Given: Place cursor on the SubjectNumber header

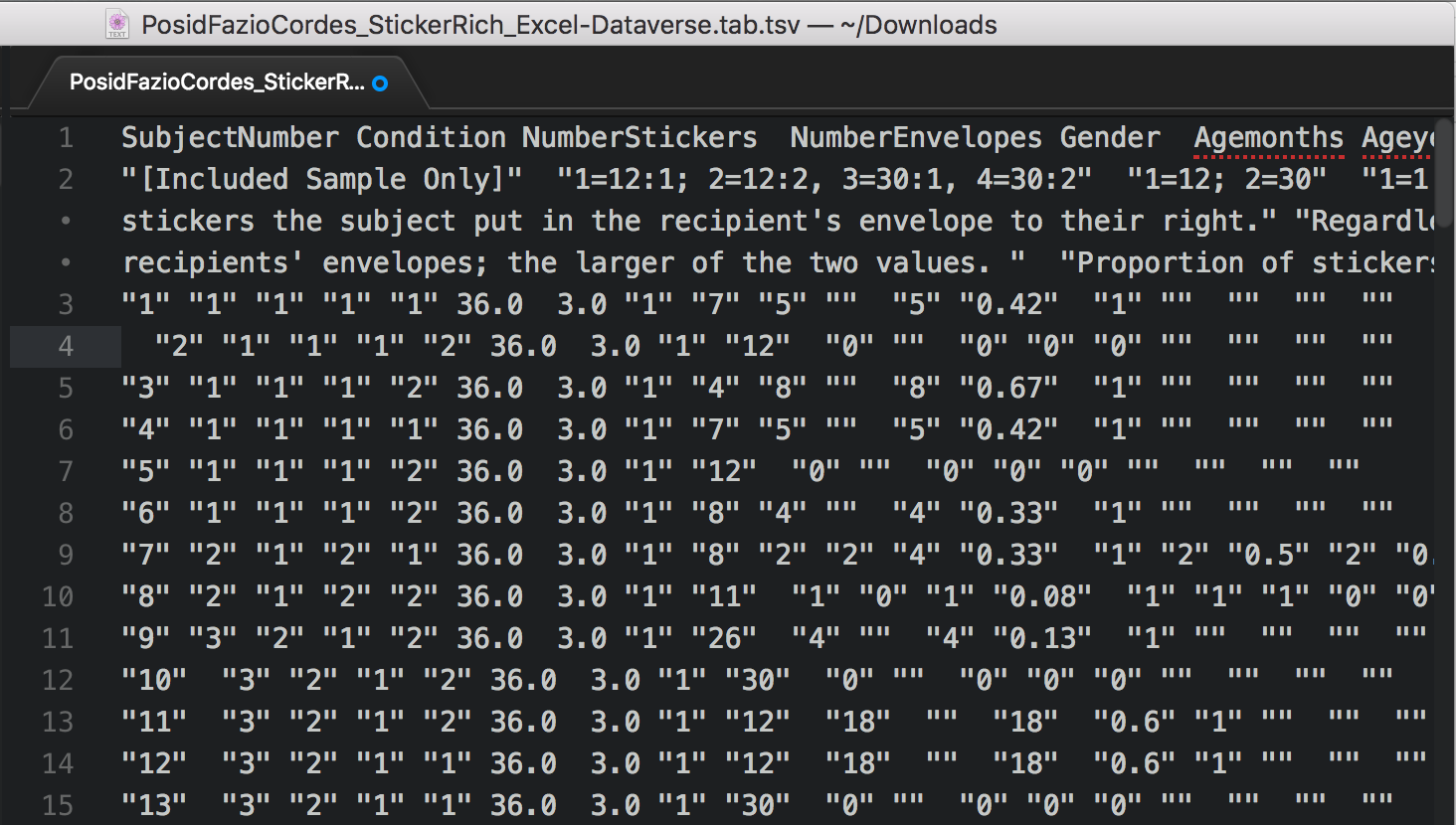Looking at the screenshot, I should [x=230, y=137].
